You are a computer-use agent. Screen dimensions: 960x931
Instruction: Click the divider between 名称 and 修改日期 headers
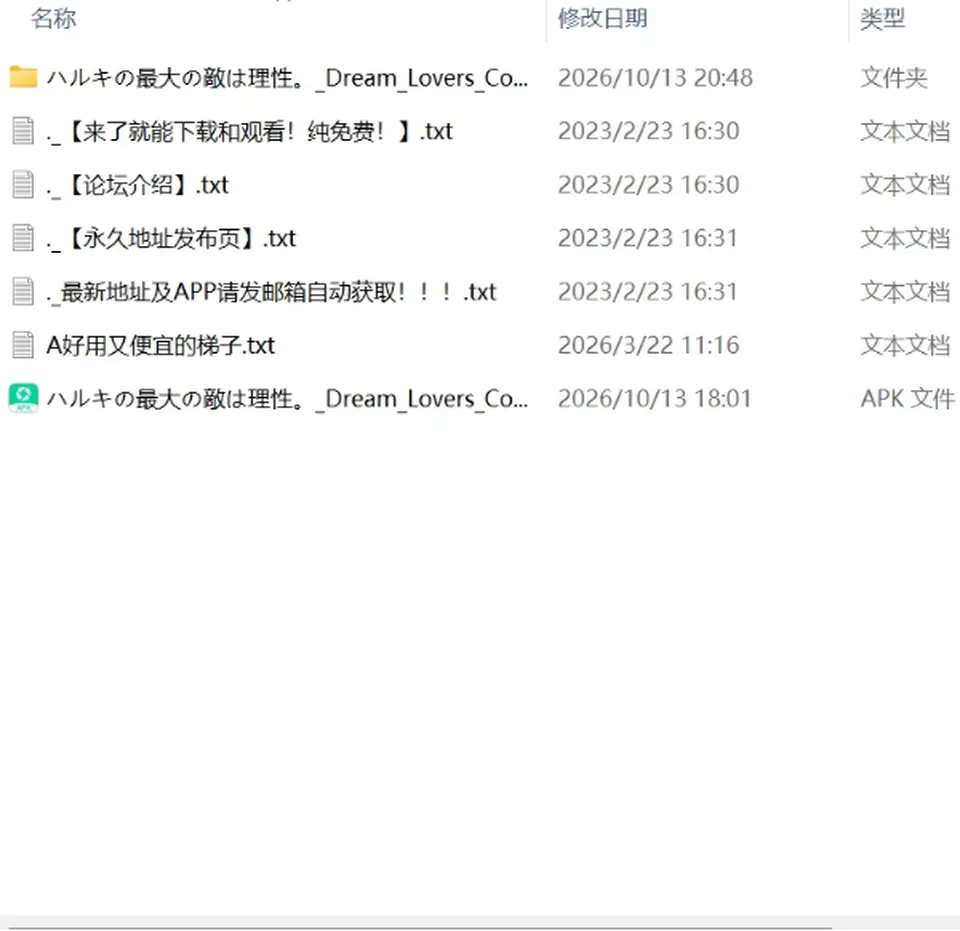(x=546, y=20)
